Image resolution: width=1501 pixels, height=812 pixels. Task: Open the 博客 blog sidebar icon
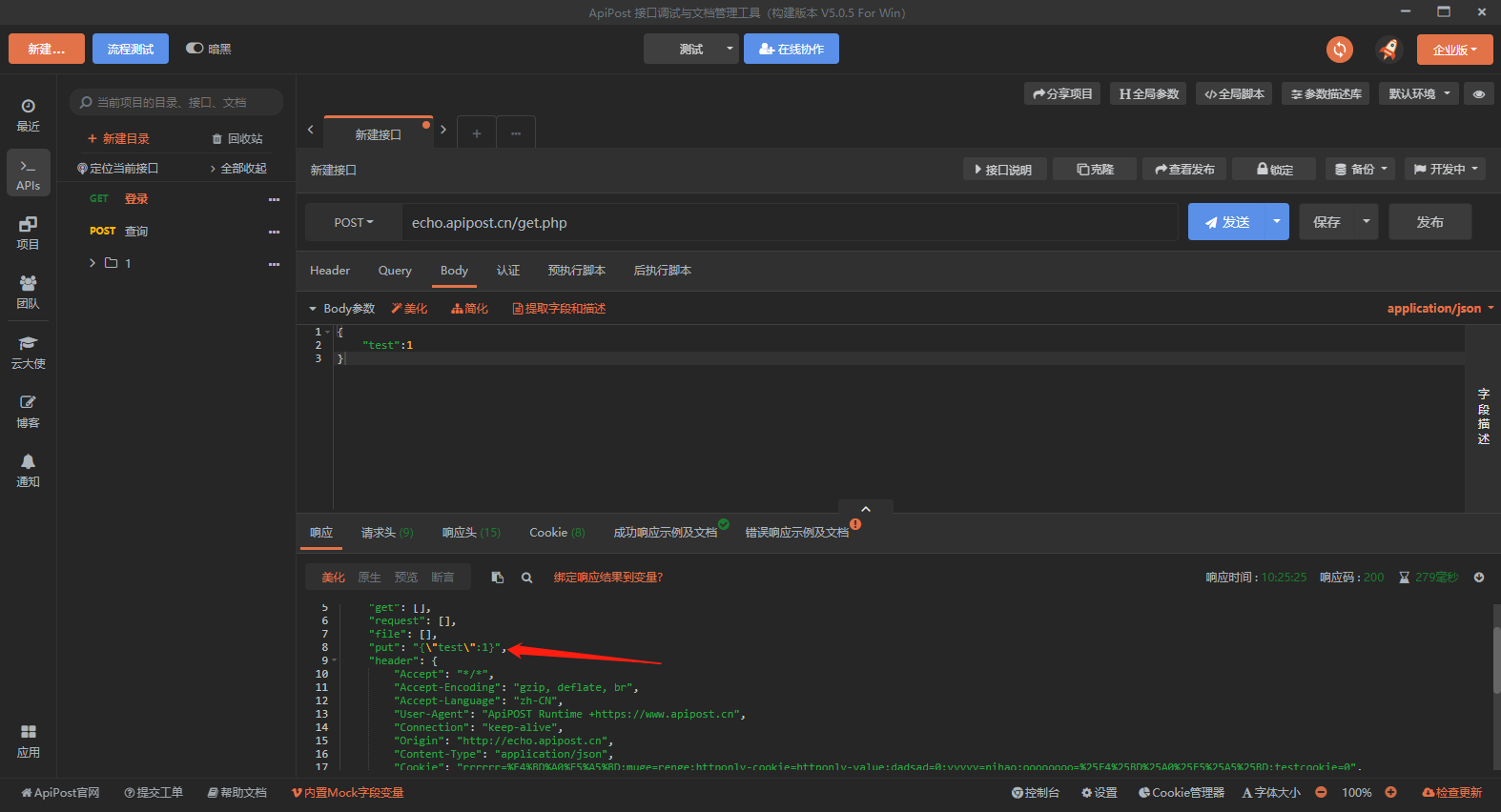[29, 411]
